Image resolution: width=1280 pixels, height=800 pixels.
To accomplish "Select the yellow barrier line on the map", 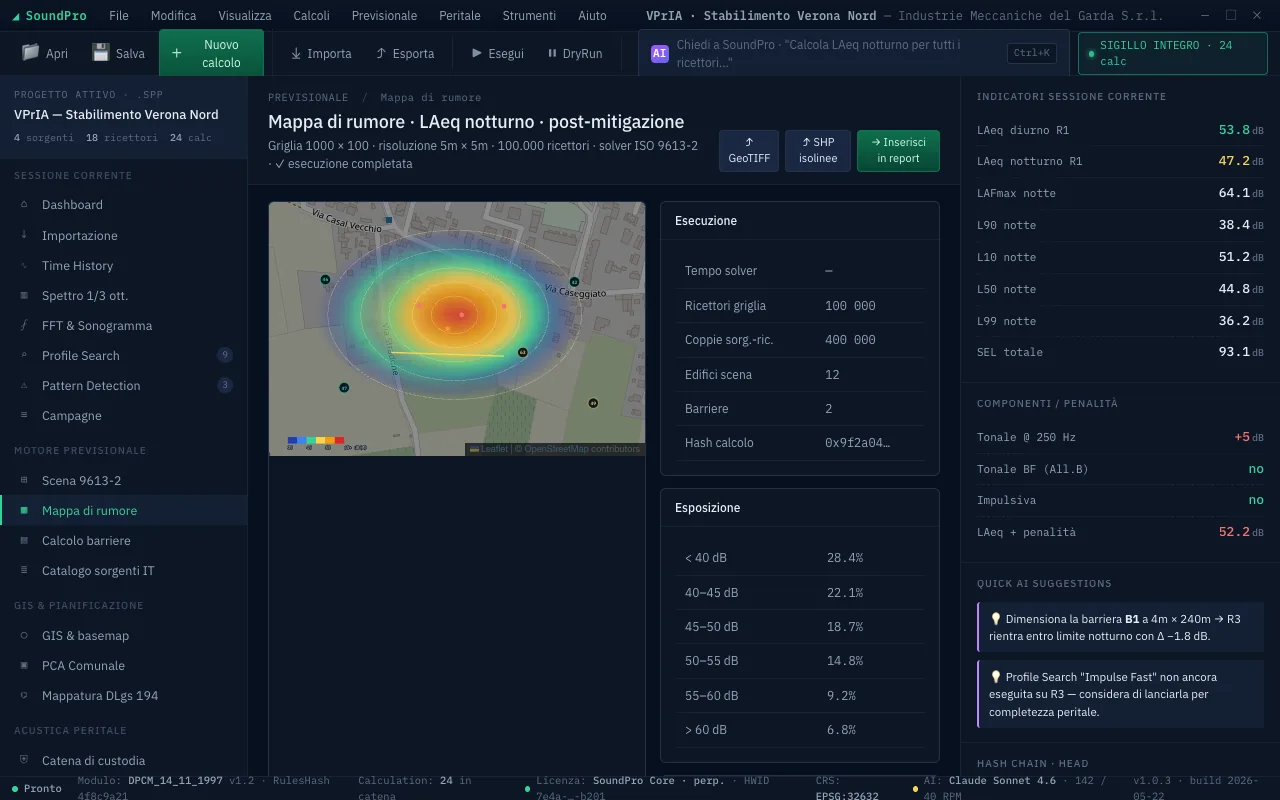I will click(447, 354).
